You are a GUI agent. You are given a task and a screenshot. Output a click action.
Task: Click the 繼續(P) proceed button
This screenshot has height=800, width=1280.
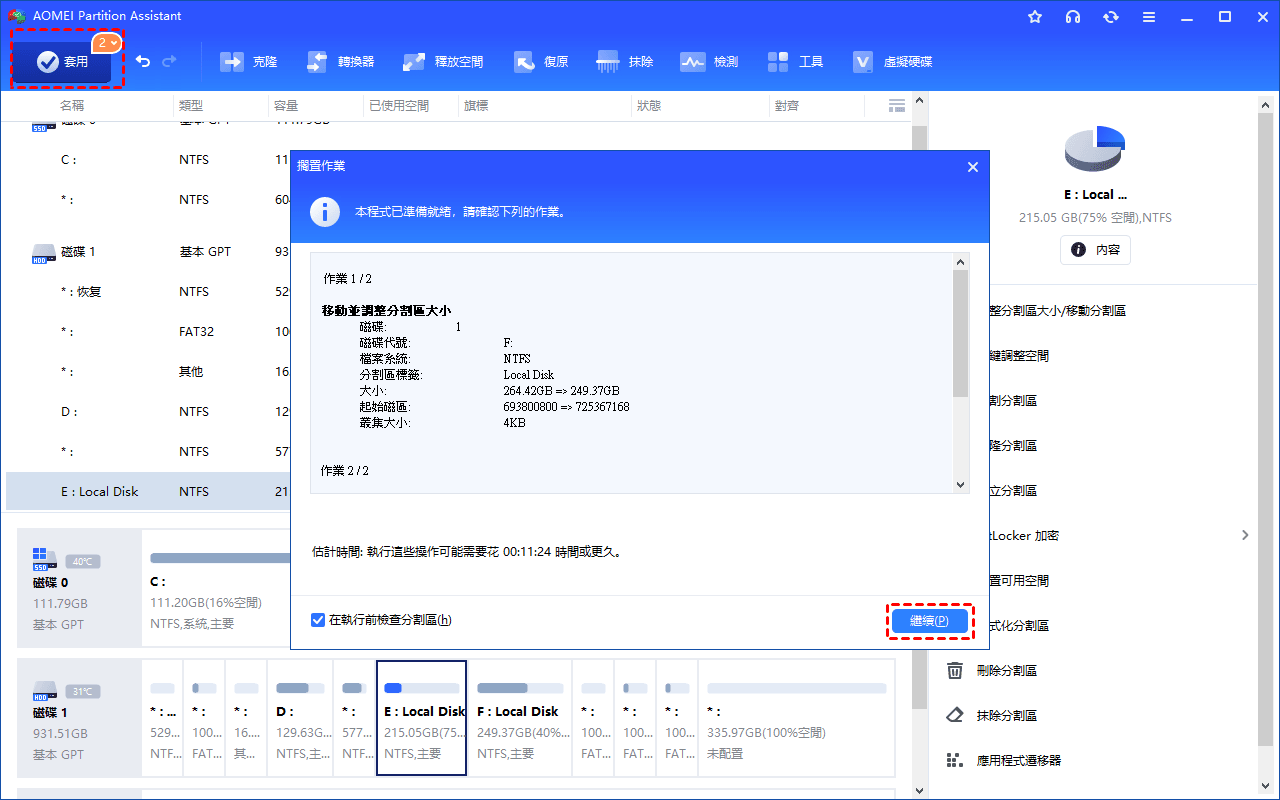coord(929,621)
